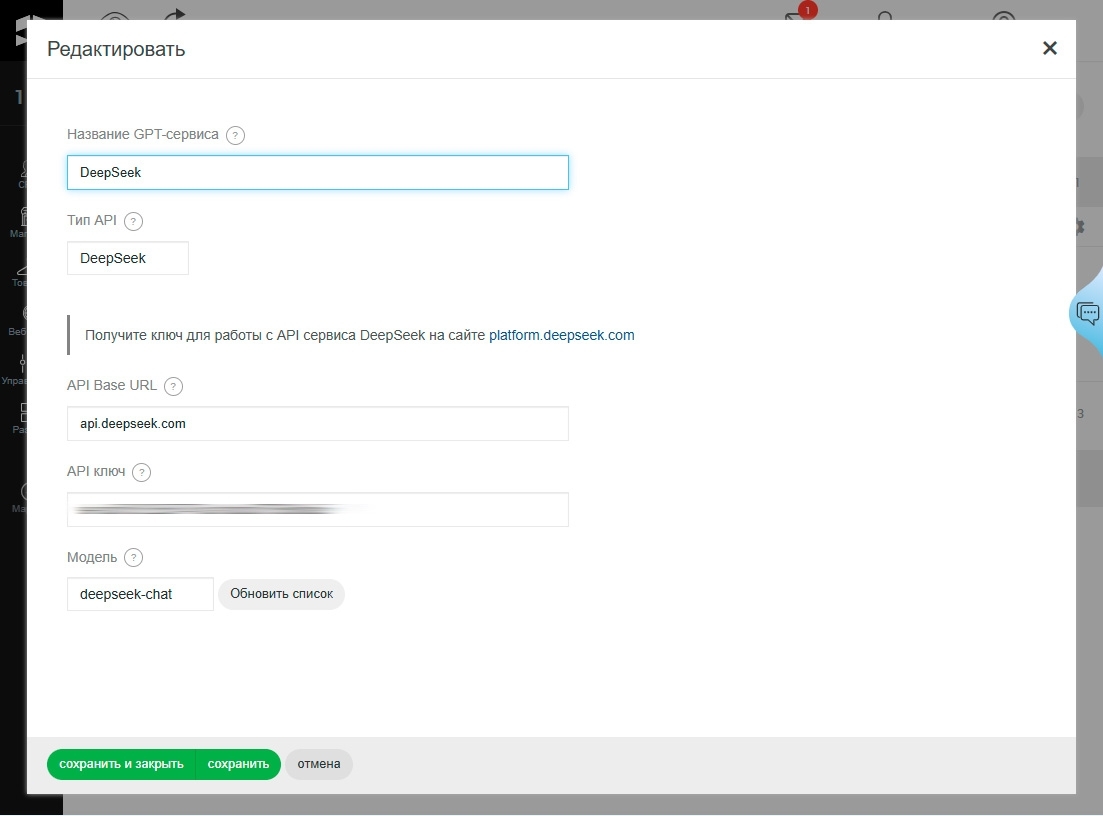This screenshot has height=816, width=1103.
Task: Click сохранить и закрыть button
Action: [x=121, y=764]
